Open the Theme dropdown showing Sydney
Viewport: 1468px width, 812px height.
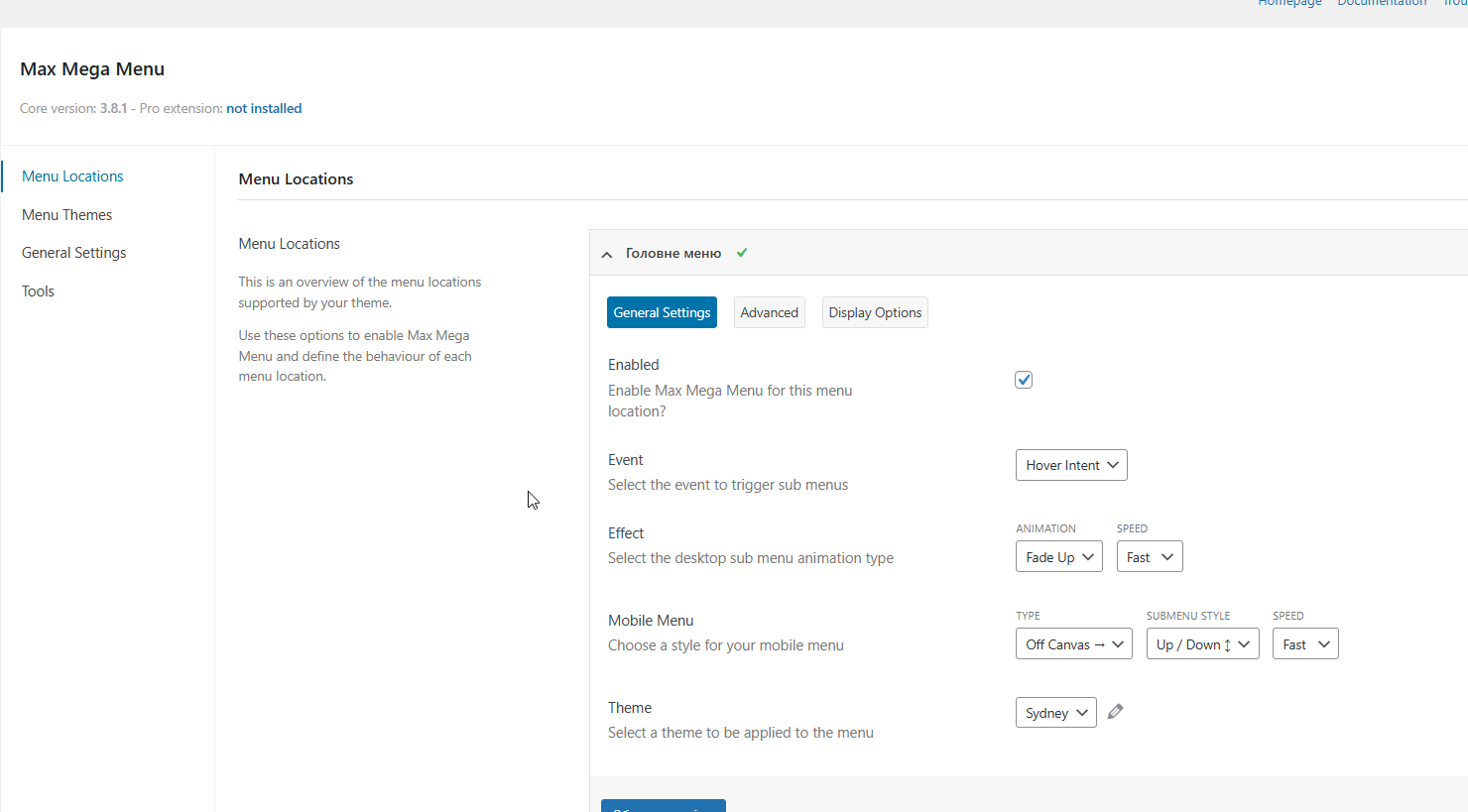point(1056,713)
